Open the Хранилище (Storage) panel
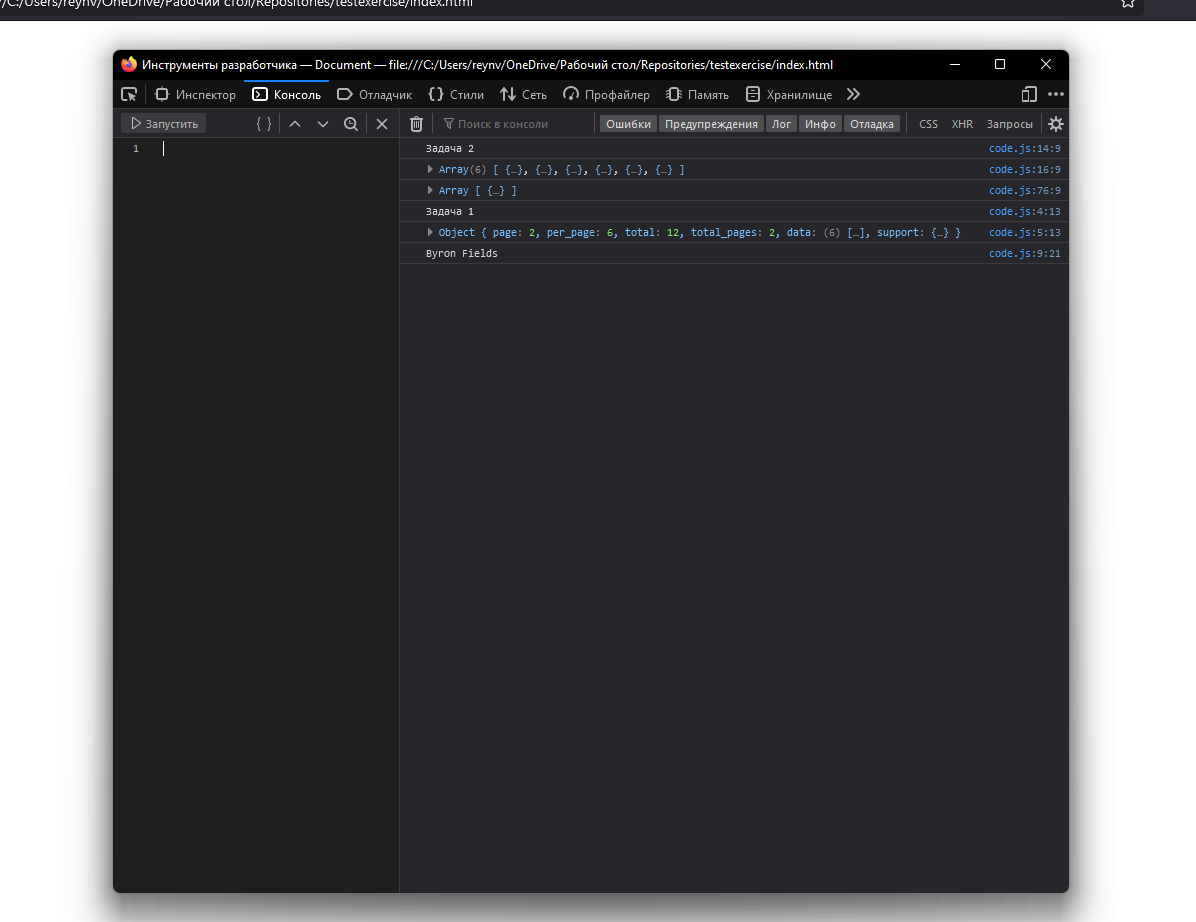The image size is (1196, 922). point(789,94)
